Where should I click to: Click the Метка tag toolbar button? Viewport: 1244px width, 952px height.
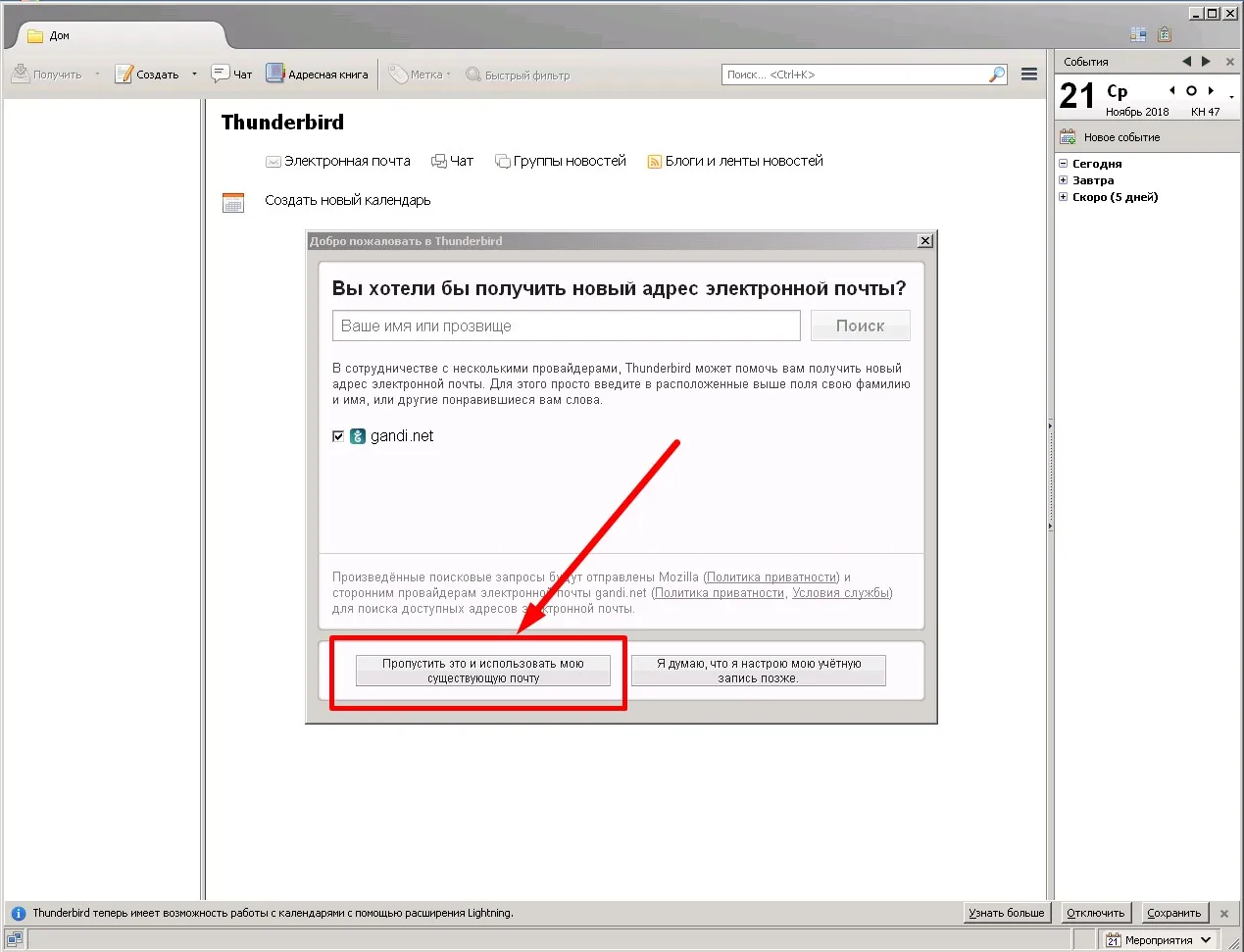420,75
